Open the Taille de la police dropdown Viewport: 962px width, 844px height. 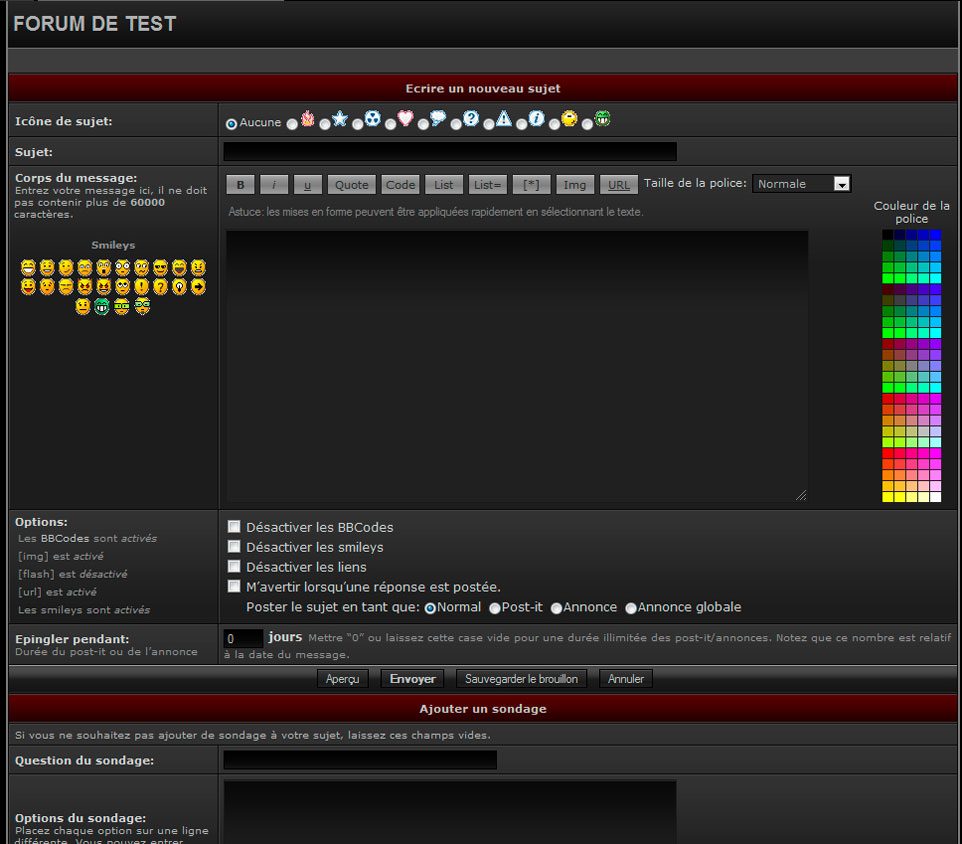[801, 184]
